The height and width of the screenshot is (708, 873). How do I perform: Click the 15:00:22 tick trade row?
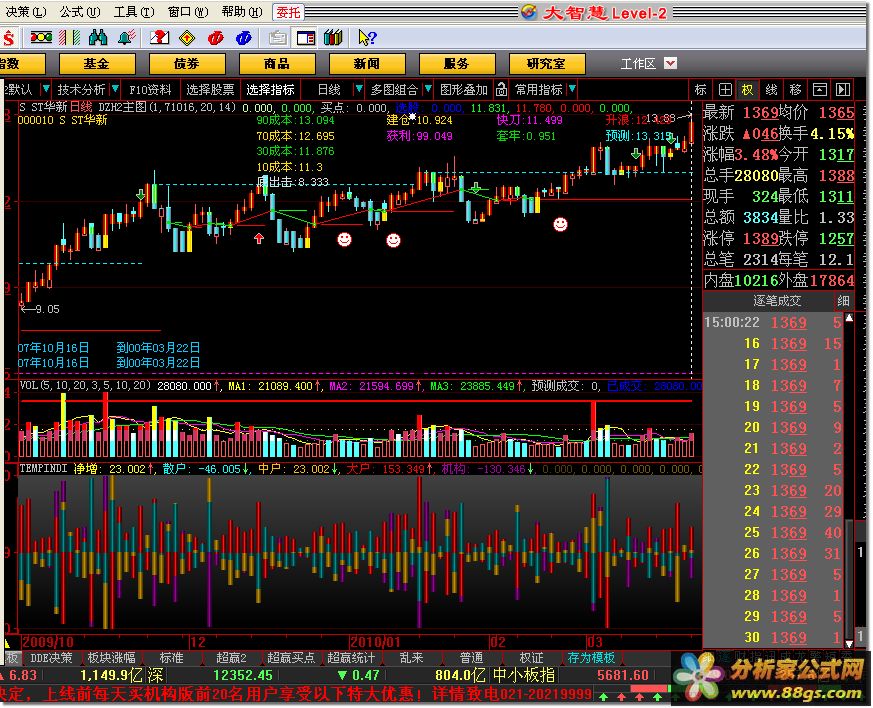coord(773,322)
